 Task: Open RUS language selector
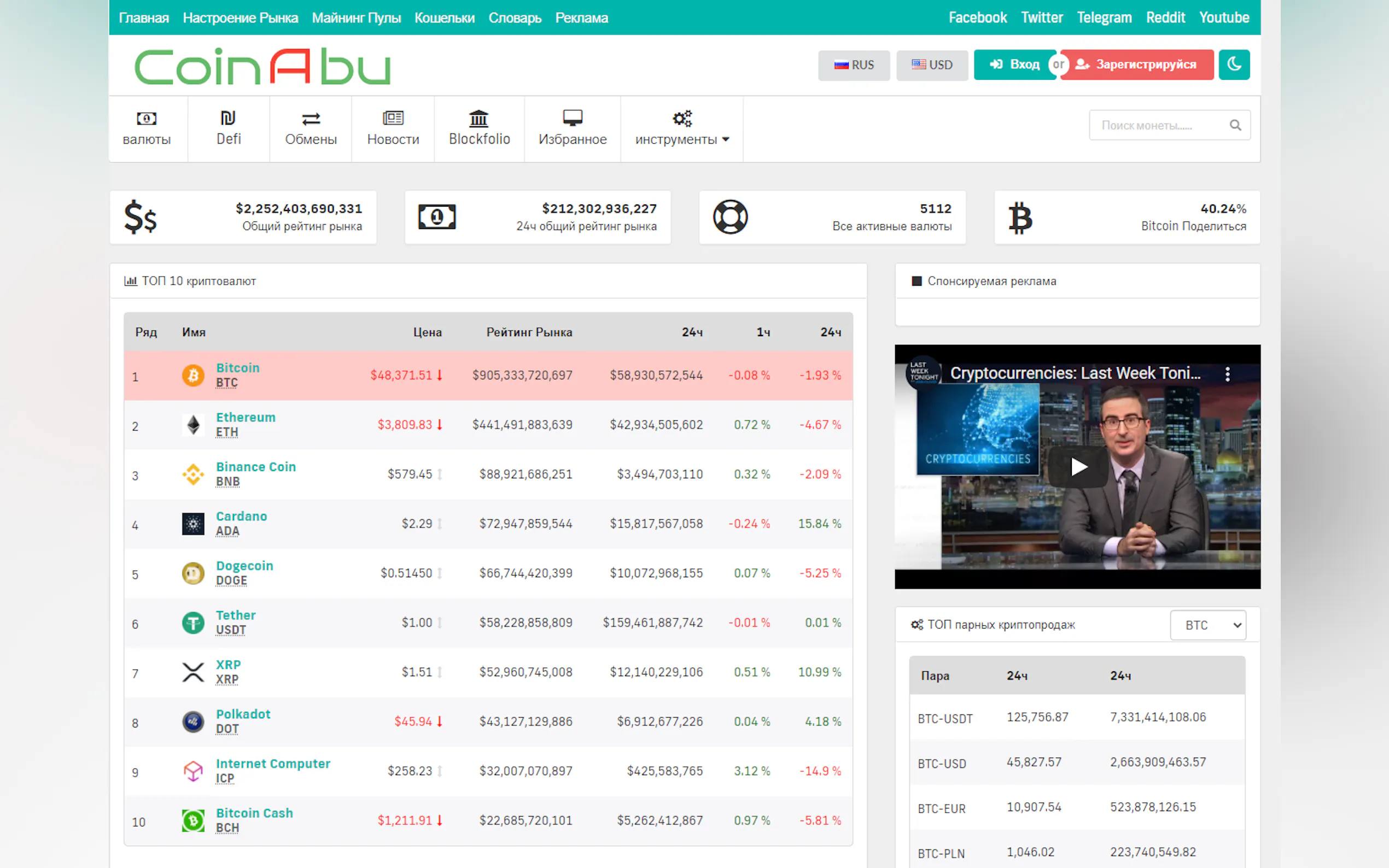[853, 65]
